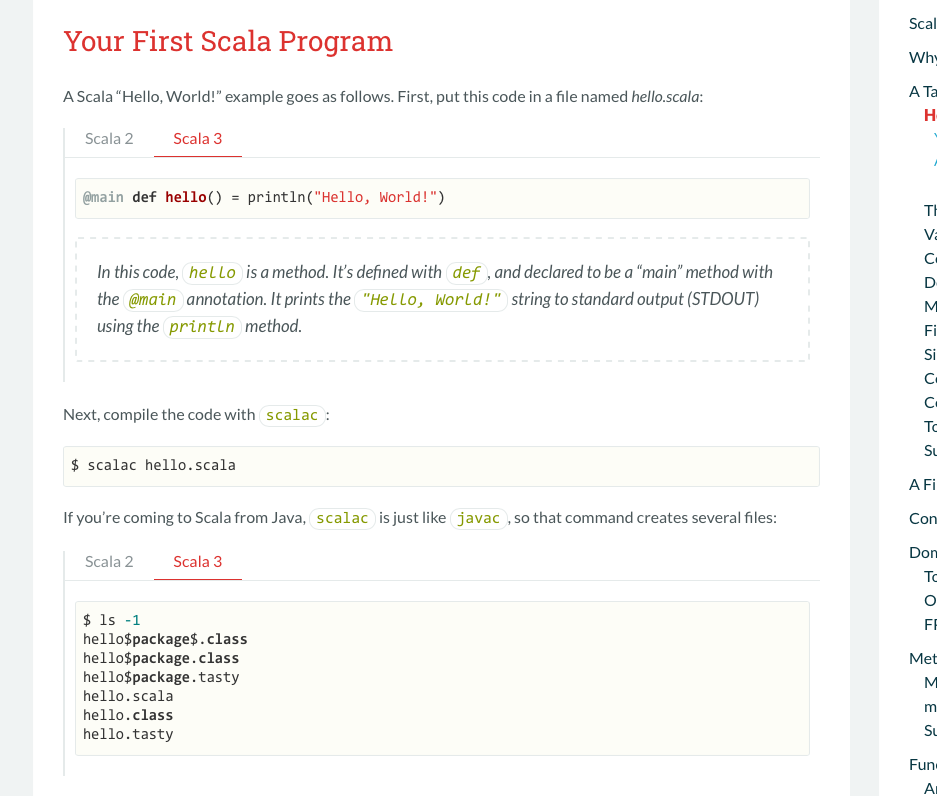Open the 'Con' sidebar link
The image size is (937, 796).
[x=923, y=519]
